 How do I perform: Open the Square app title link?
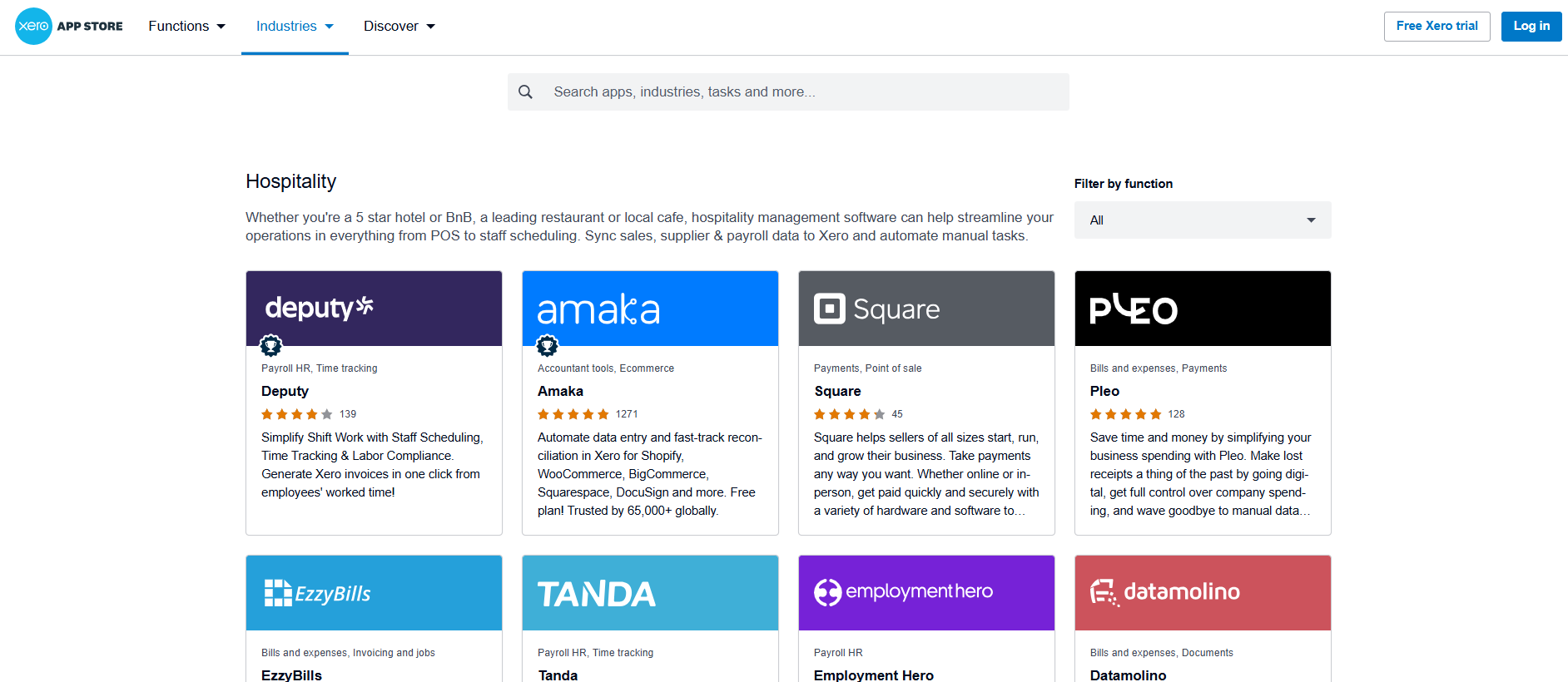point(837,391)
